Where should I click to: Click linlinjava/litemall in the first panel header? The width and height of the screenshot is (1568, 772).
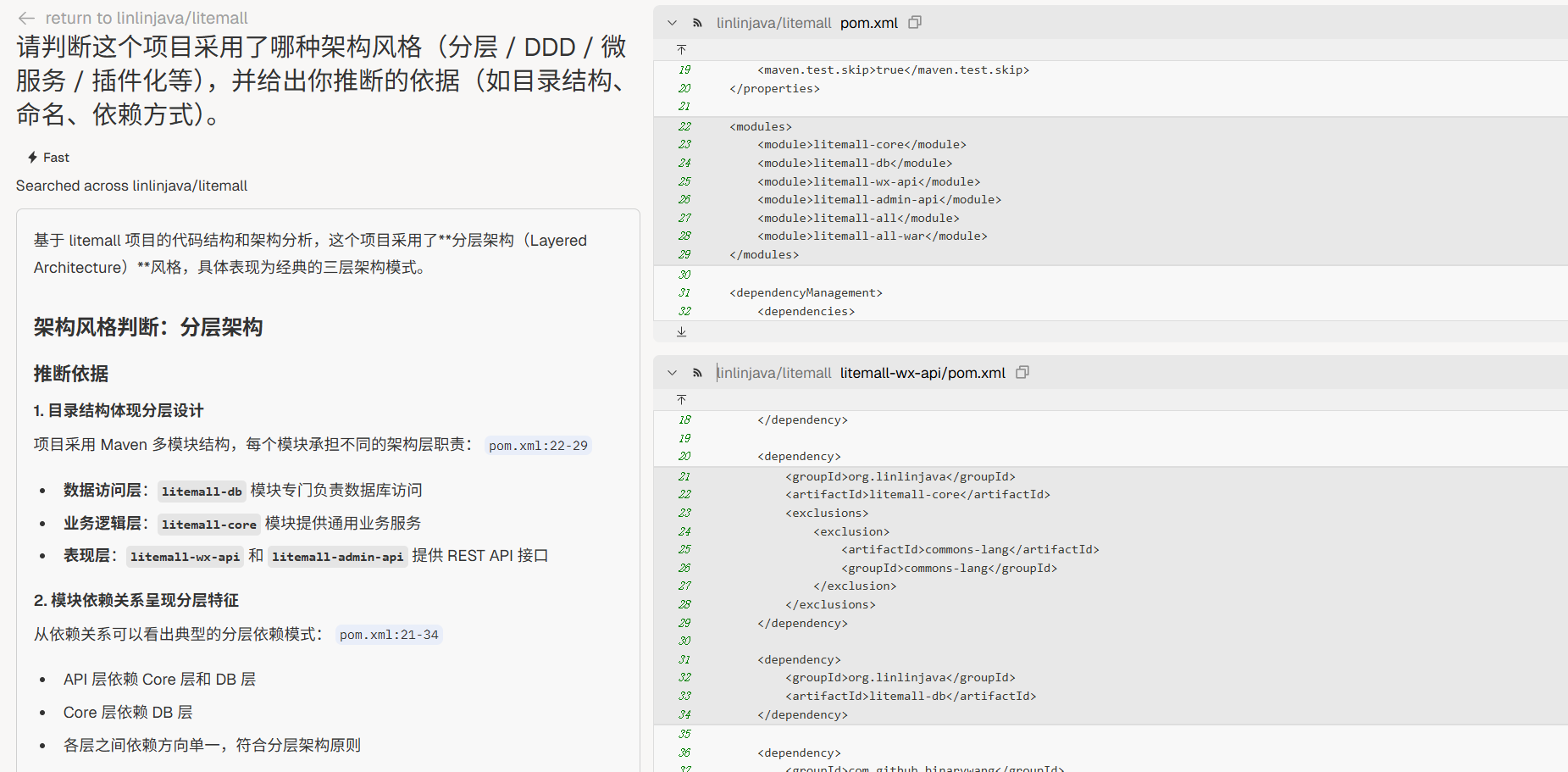[x=773, y=23]
